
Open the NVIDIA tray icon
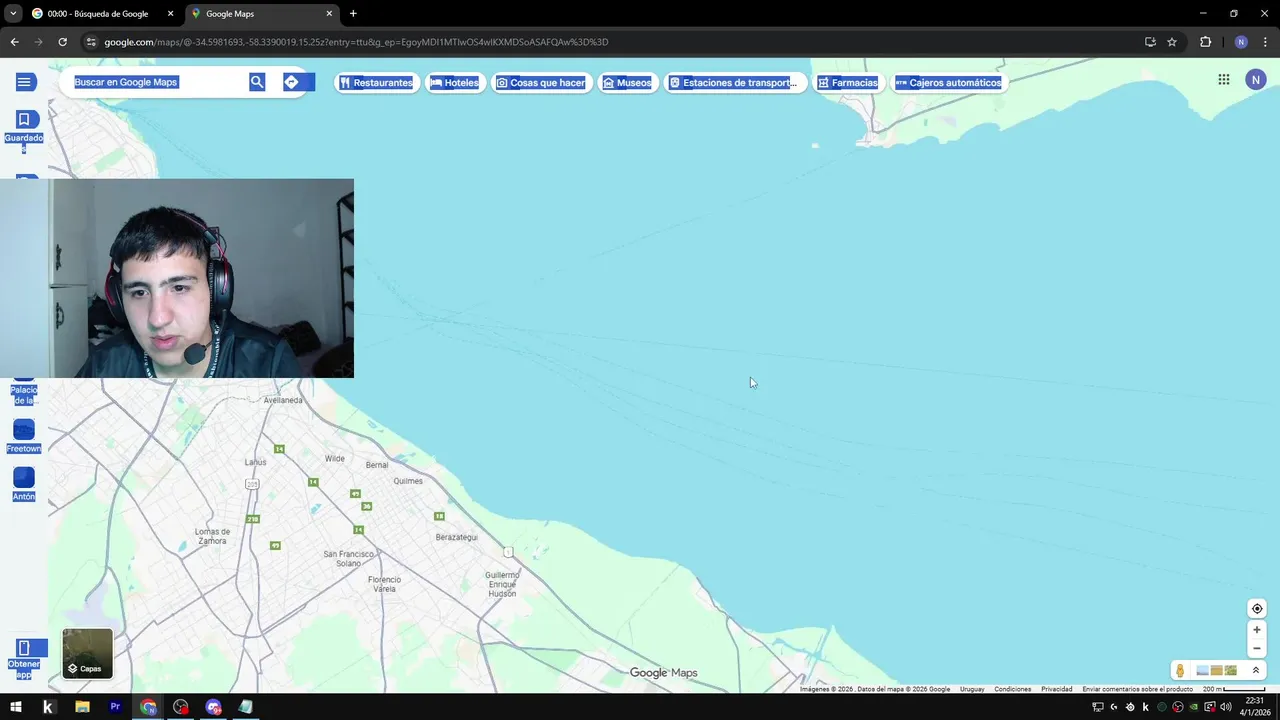point(1194,707)
